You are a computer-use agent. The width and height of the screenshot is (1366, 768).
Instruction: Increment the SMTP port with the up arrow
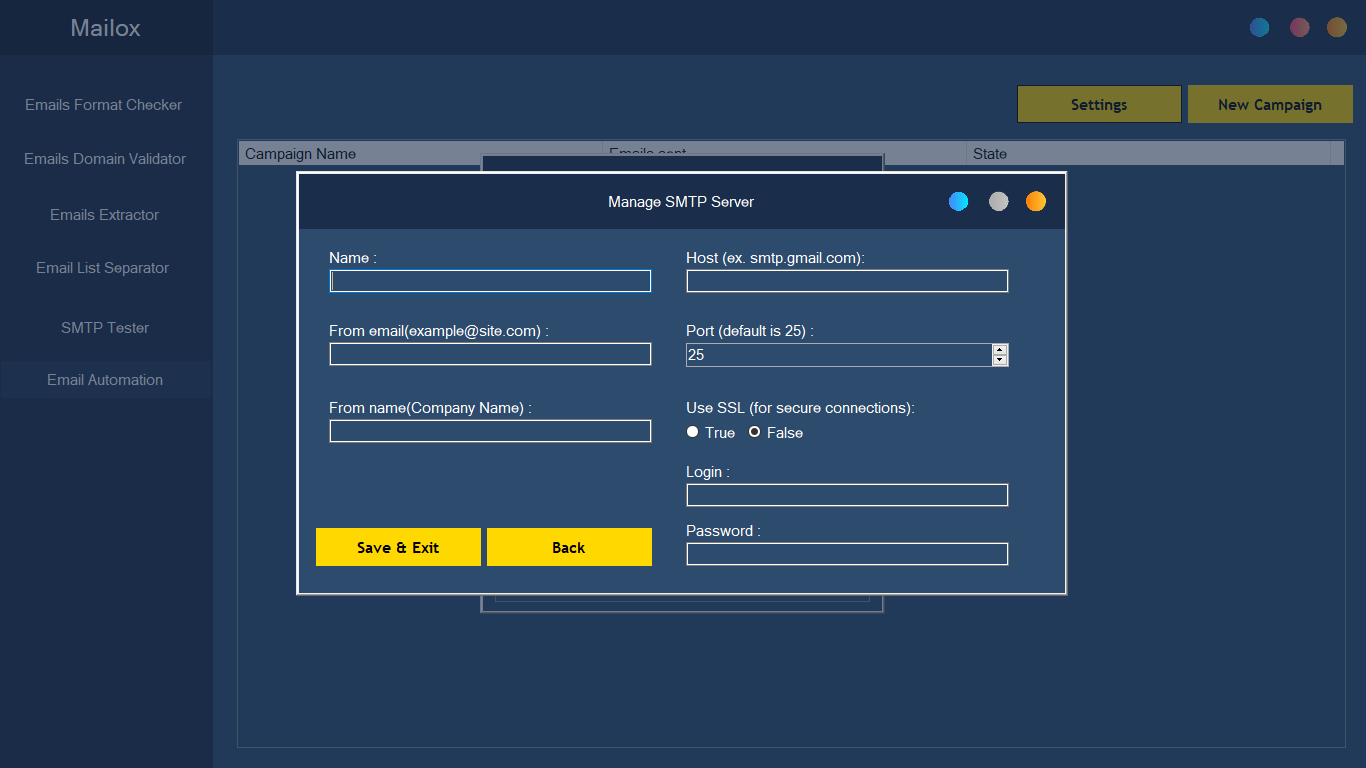pos(1000,350)
